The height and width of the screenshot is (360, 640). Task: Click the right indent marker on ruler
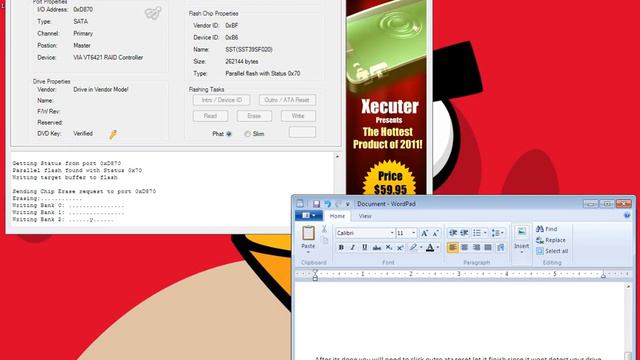pyautogui.click(x=603, y=276)
